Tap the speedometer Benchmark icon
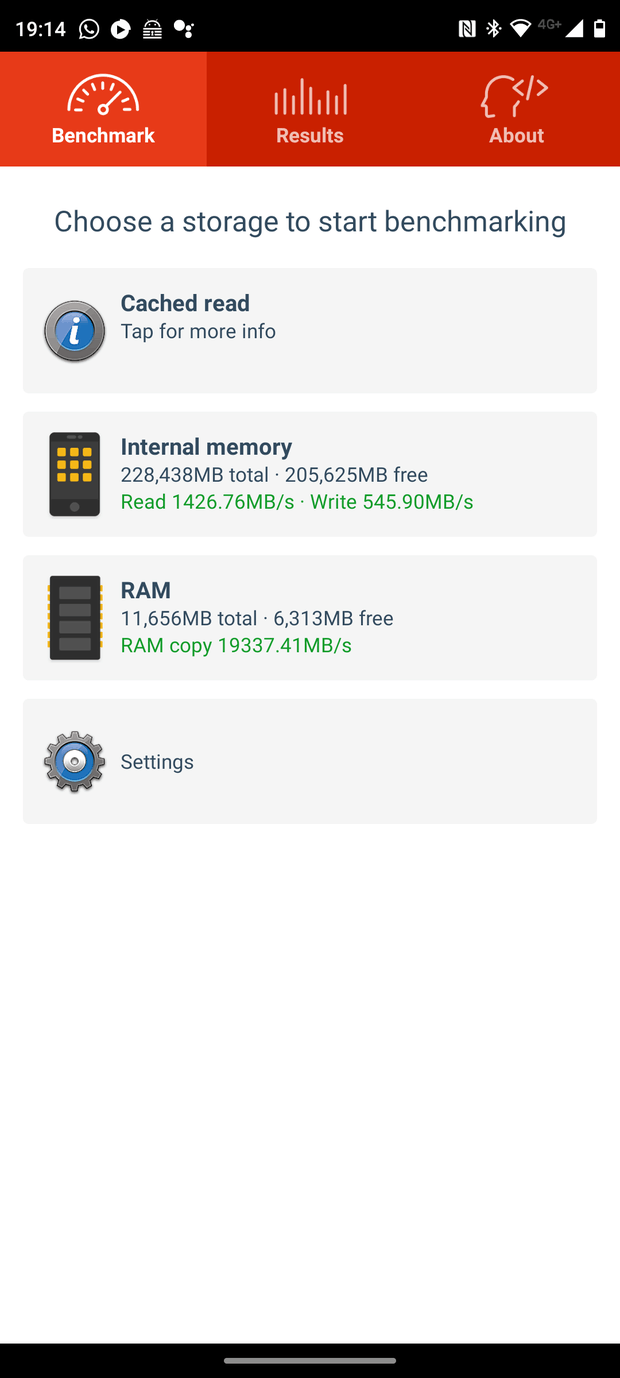620x1378 pixels. tap(103, 95)
